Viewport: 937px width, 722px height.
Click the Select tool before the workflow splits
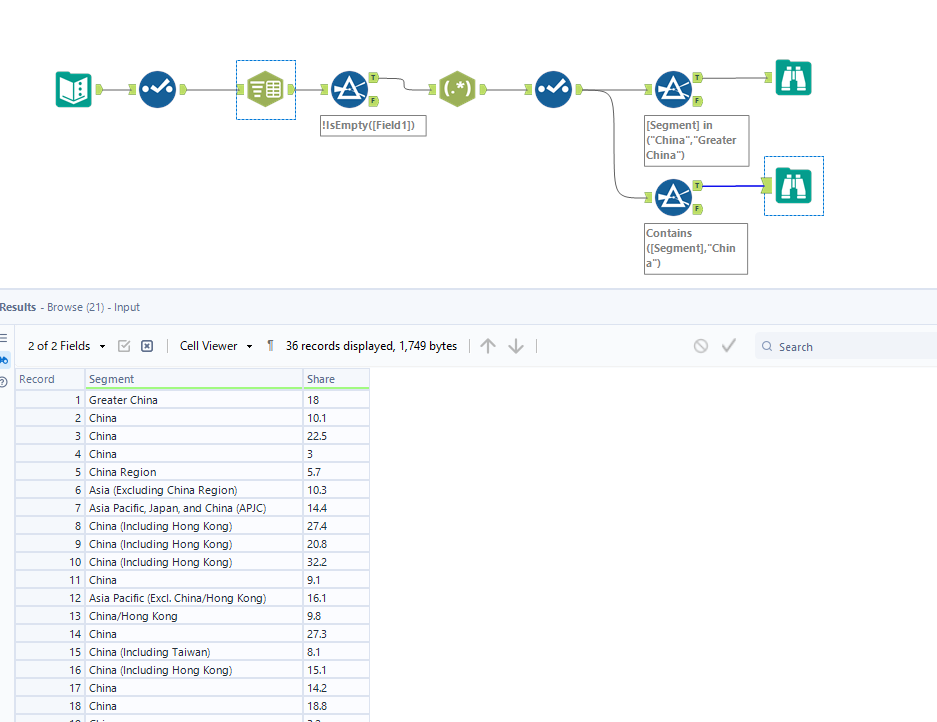coord(553,88)
